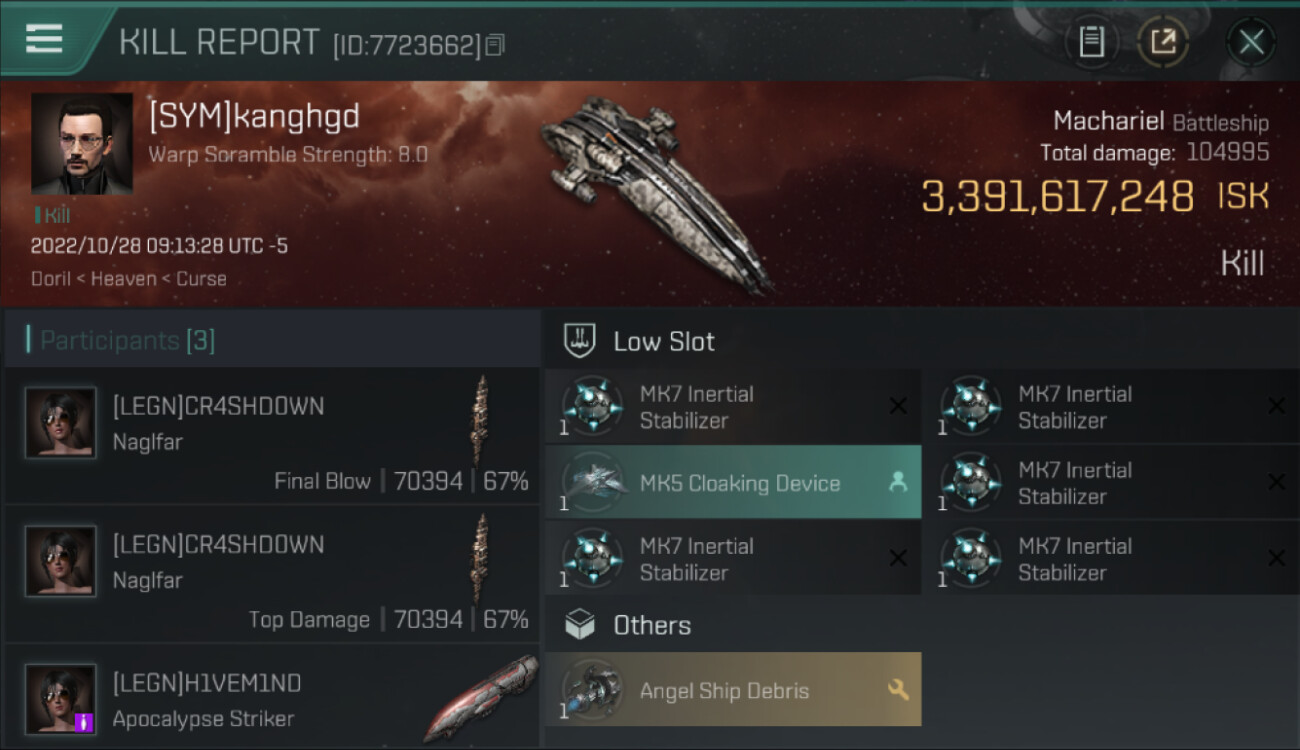Click the victim name [SYM]kanghgd
Screen dimensions: 1300x750
254,116
